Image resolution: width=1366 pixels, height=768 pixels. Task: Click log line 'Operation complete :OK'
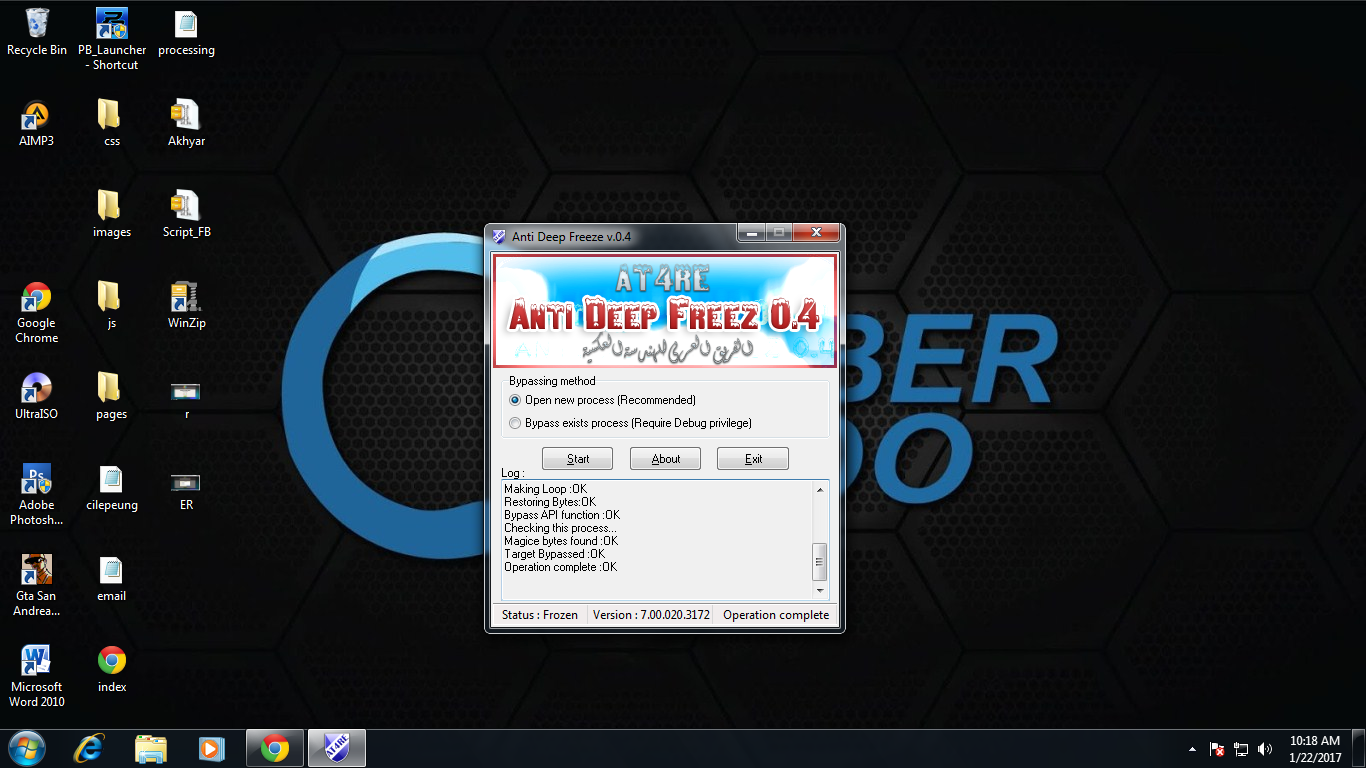[560, 567]
